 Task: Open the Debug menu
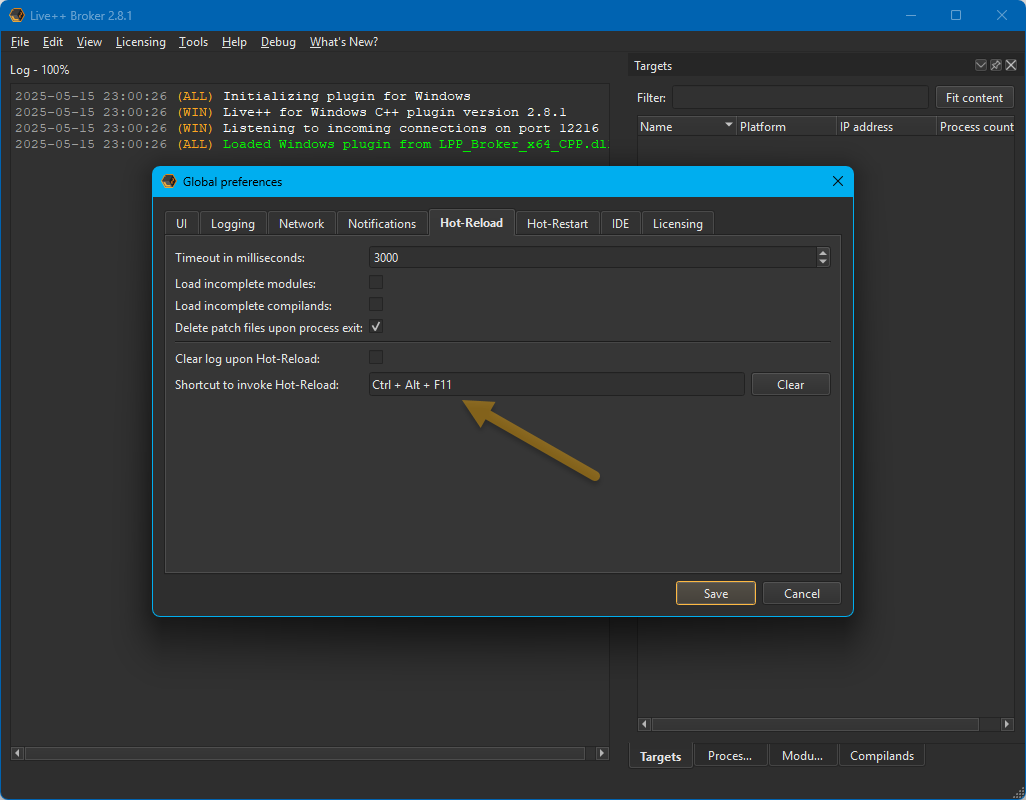click(x=278, y=42)
